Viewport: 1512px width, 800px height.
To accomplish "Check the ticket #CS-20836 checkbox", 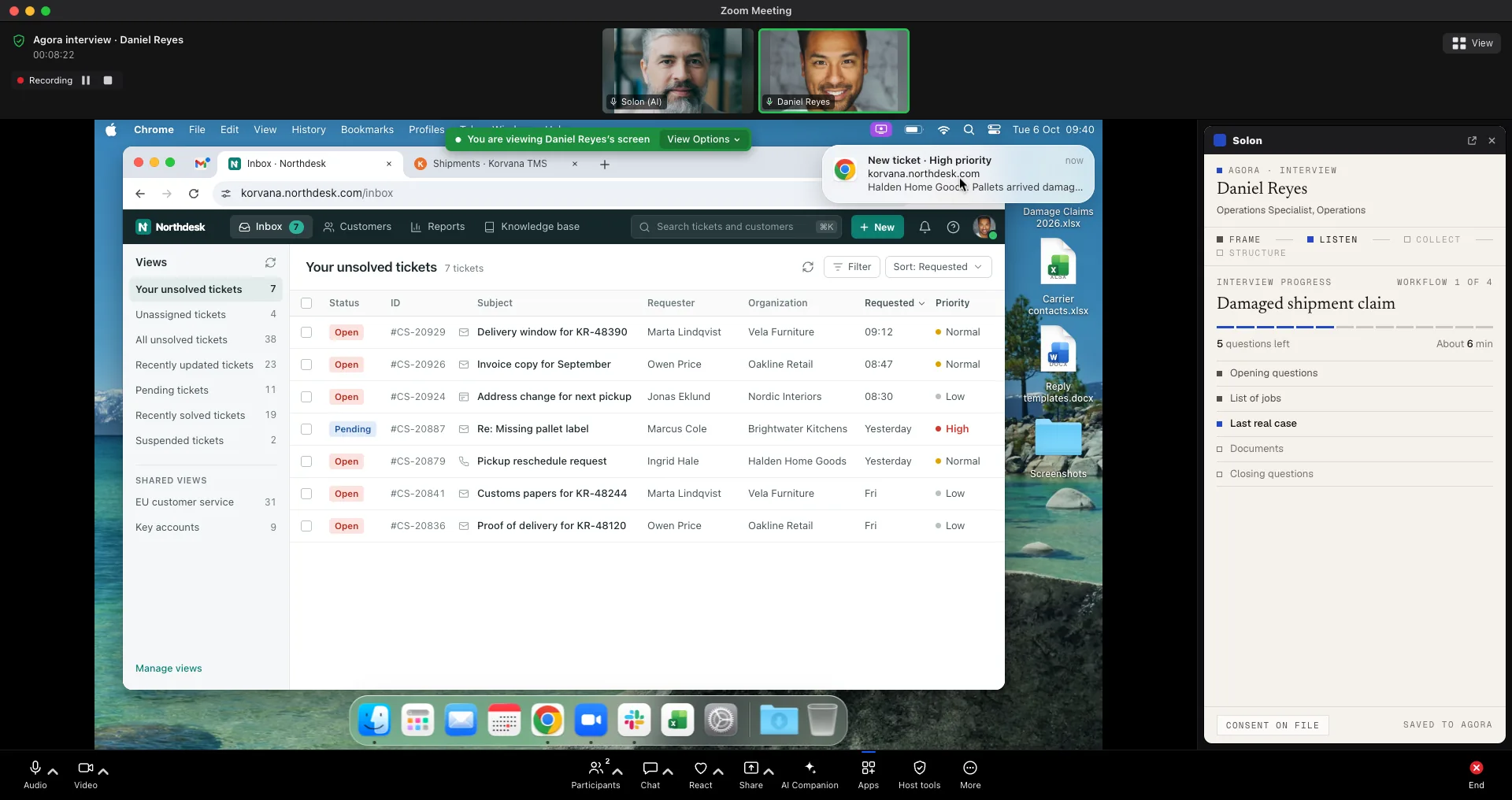I will point(306,526).
